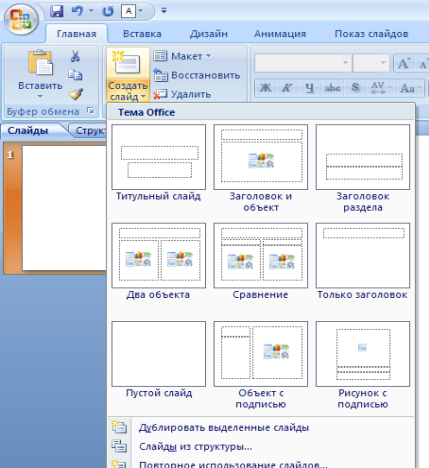Open the Буфер обмена dialog launcher
The width and height of the screenshot is (429, 468).
91,111
